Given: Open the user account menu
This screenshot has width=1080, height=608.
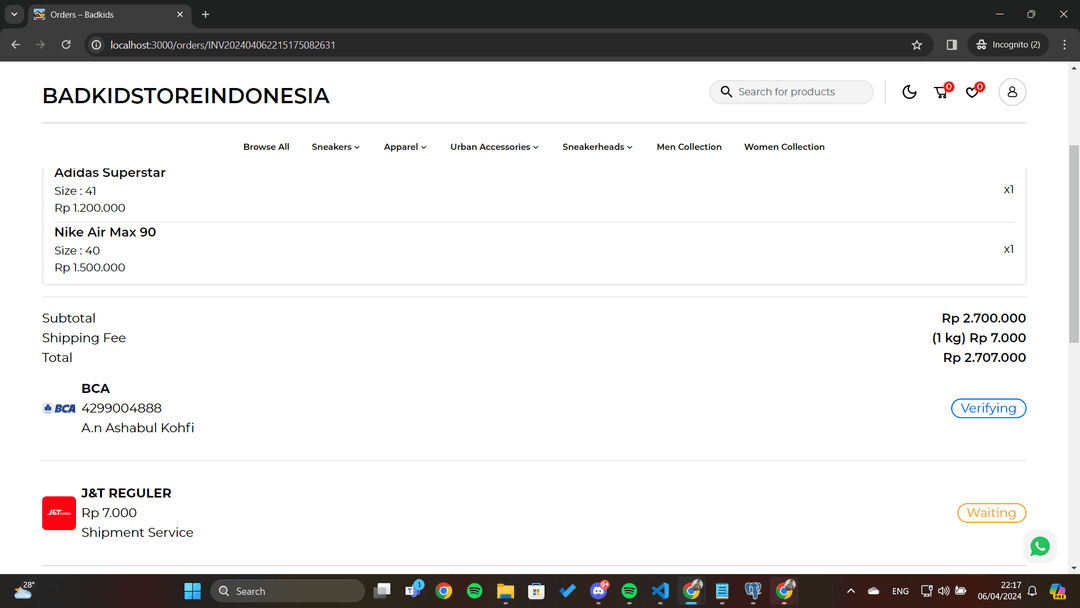Looking at the screenshot, I should 1012,92.
